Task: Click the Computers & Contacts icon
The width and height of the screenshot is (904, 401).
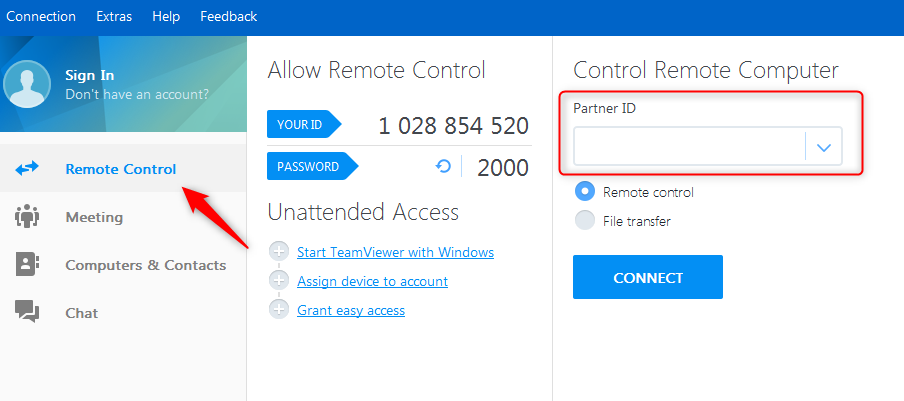Action: pyautogui.click(x=27, y=265)
